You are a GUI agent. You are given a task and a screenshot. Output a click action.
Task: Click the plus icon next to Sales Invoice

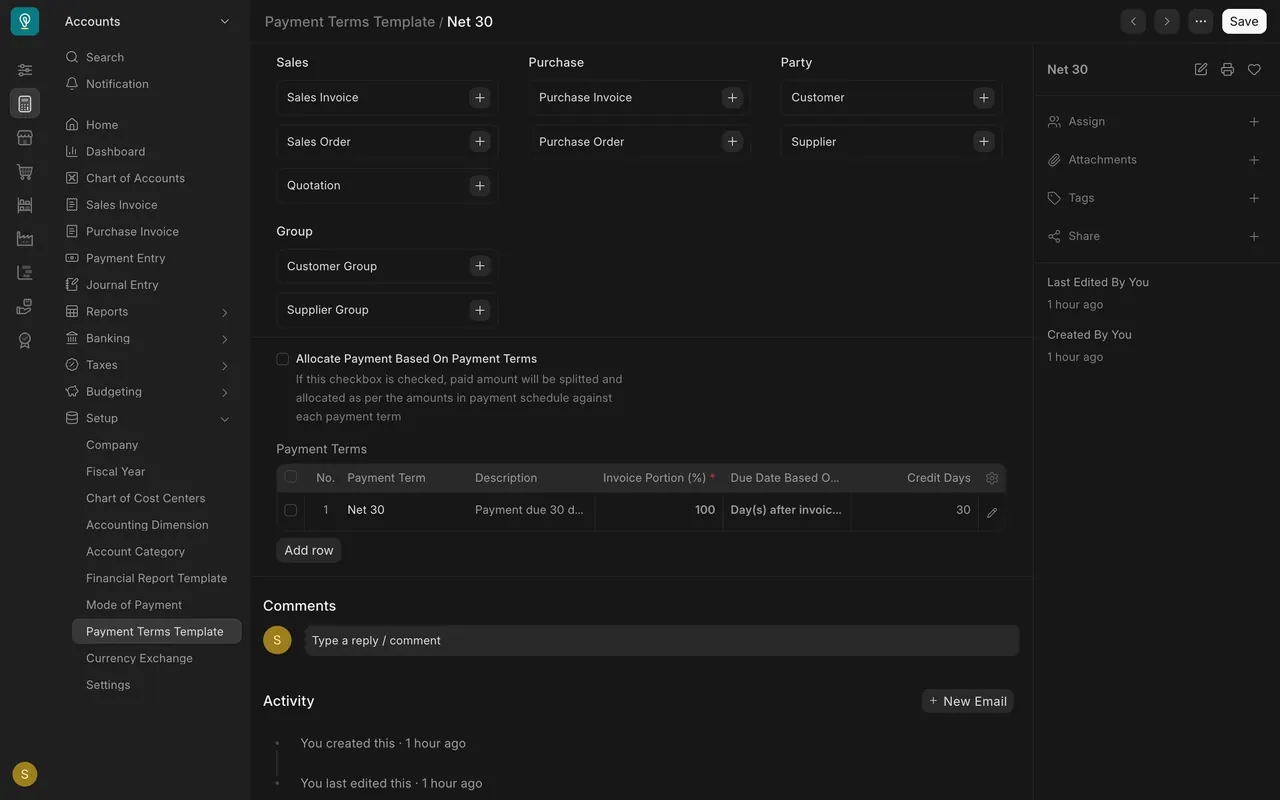click(480, 98)
